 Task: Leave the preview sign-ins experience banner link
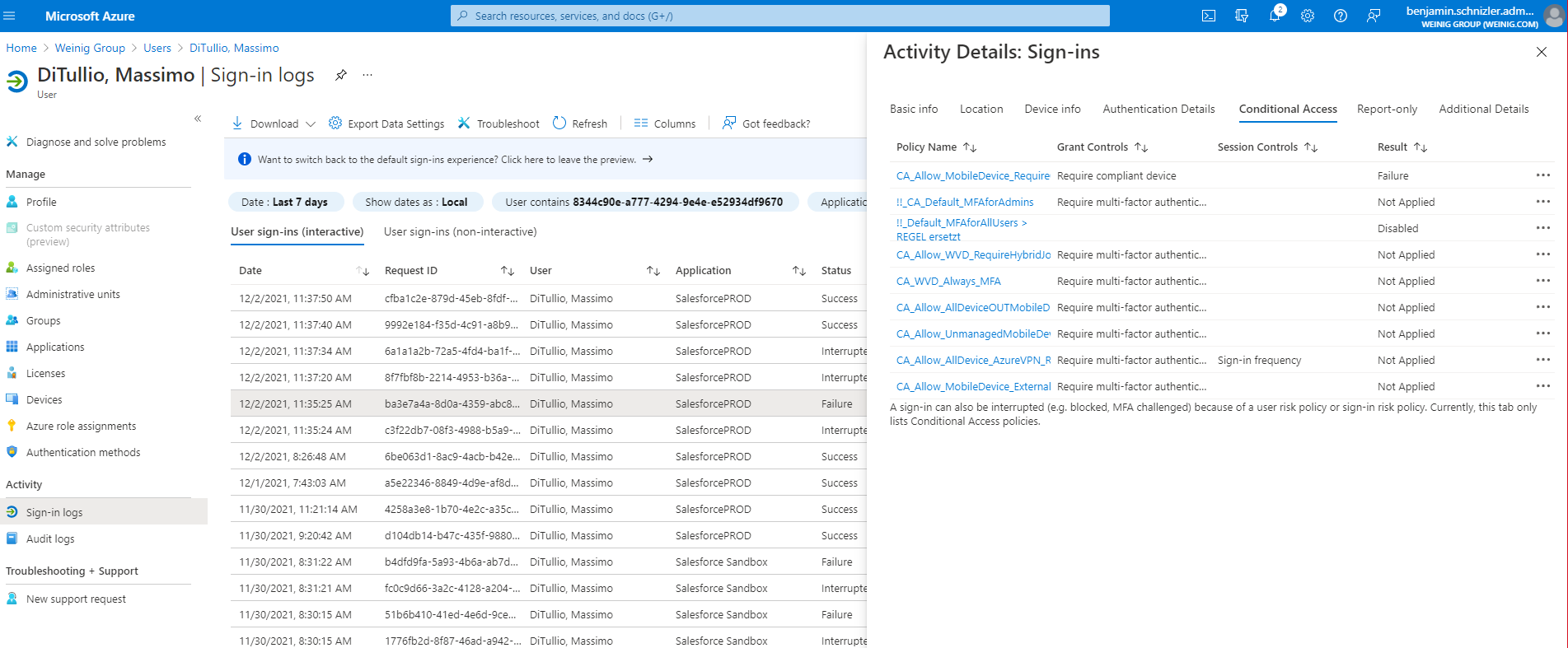[x=455, y=160]
